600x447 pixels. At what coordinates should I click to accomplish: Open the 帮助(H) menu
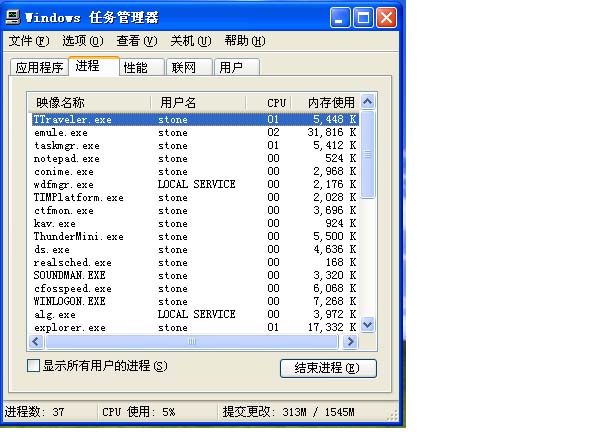[x=245, y=41]
